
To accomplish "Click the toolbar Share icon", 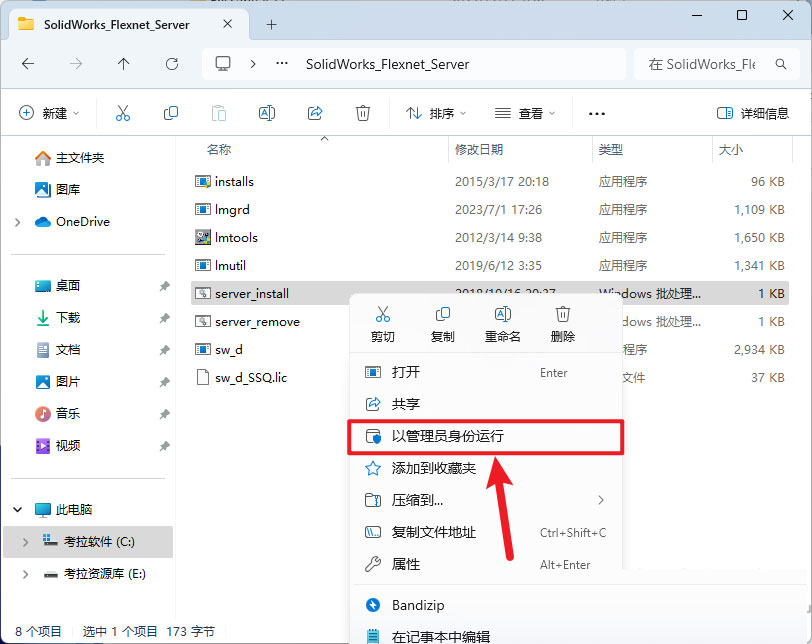I will [315, 113].
